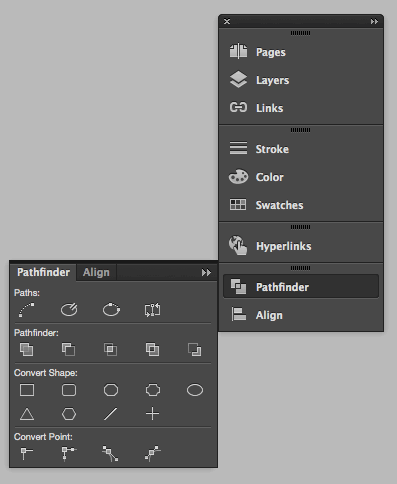This screenshot has width=397, height=484.
Task: Click the Join Path icon
Action: [x=27, y=310]
